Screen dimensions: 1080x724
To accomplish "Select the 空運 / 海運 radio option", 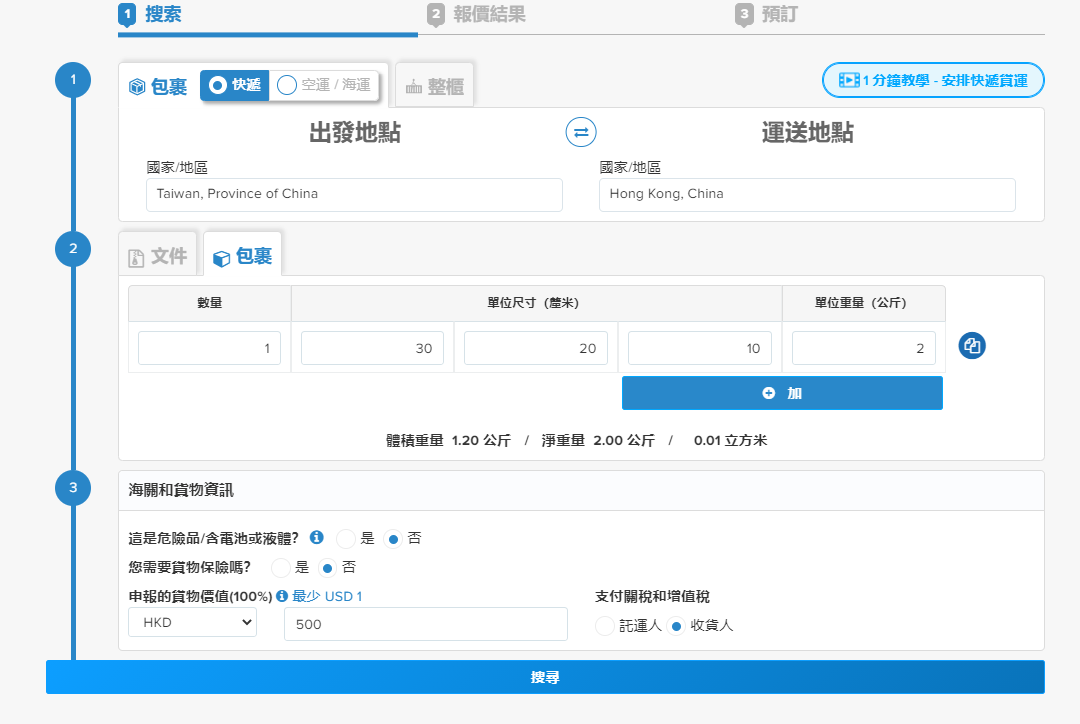I will click(x=324, y=85).
